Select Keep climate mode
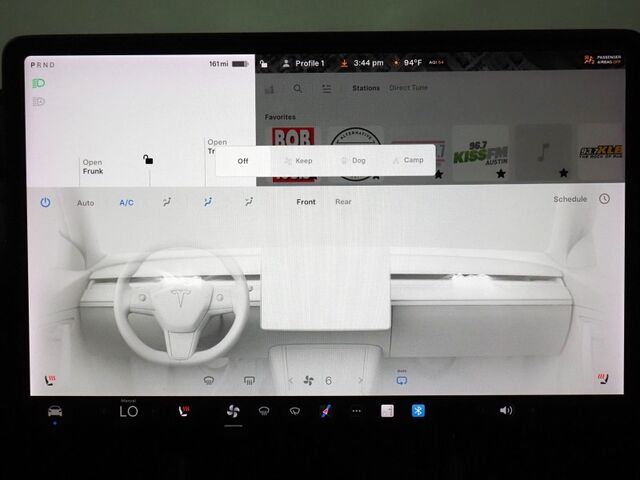The width and height of the screenshot is (640, 480). point(298,160)
